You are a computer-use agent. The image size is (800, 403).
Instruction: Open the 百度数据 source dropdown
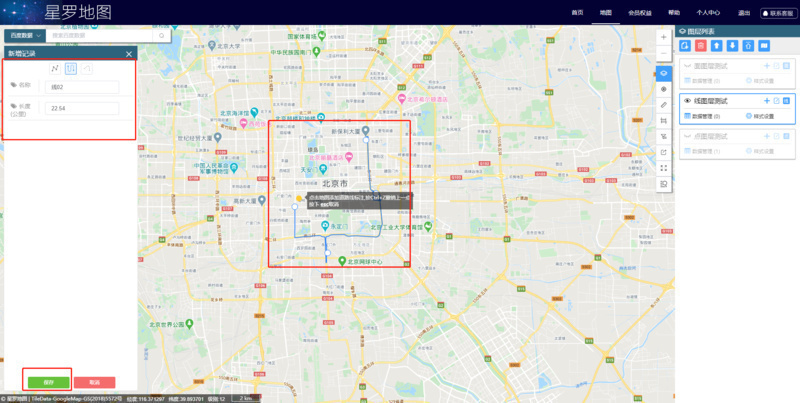click(x=25, y=36)
